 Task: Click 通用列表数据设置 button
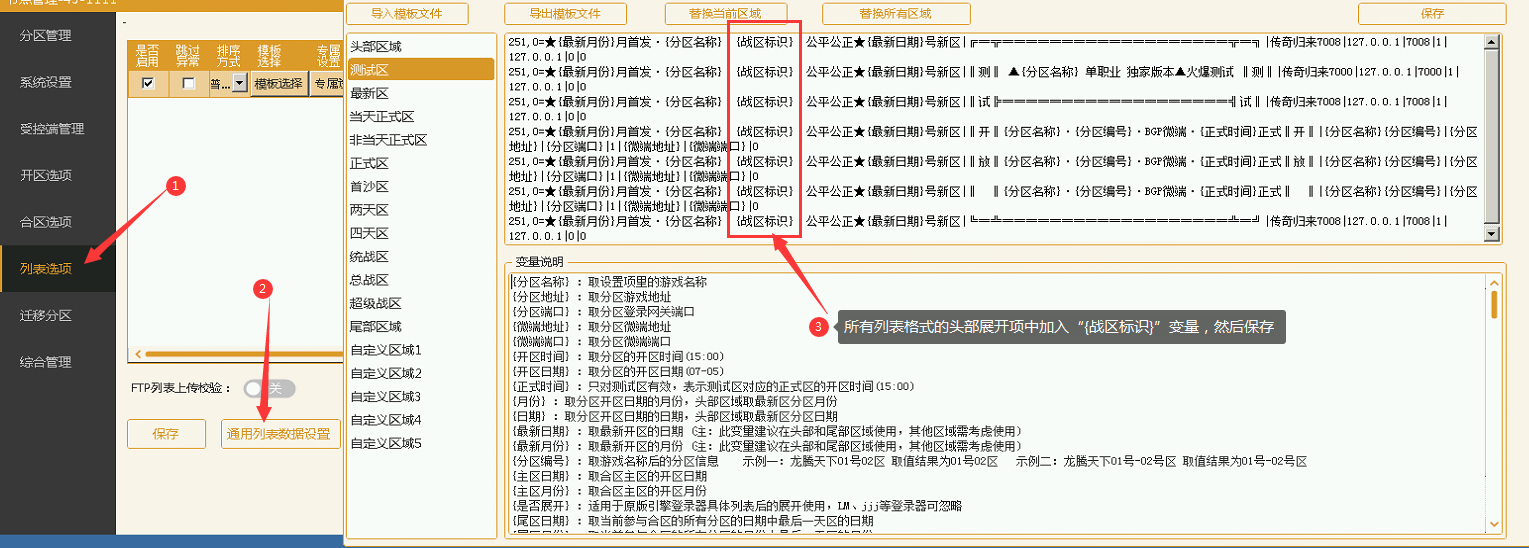(x=281, y=434)
